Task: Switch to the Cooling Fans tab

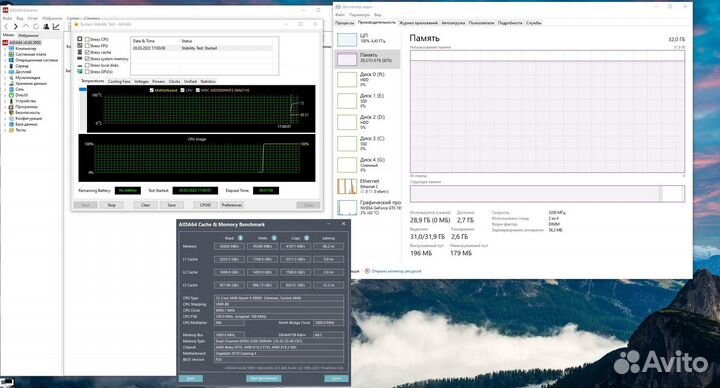Action: pyautogui.click(x=119, y=81)
